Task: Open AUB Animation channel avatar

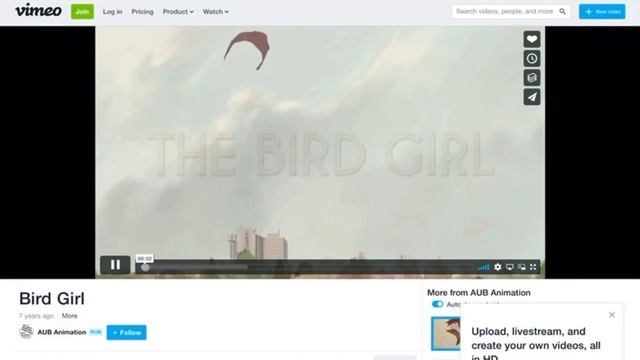Action: pyautogui.click(x=26, y=331)
